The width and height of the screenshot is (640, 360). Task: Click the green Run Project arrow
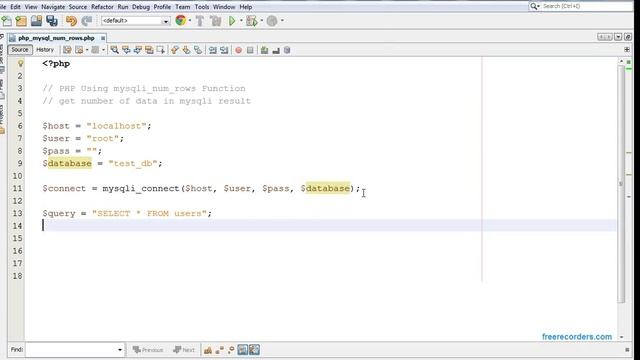232,21
